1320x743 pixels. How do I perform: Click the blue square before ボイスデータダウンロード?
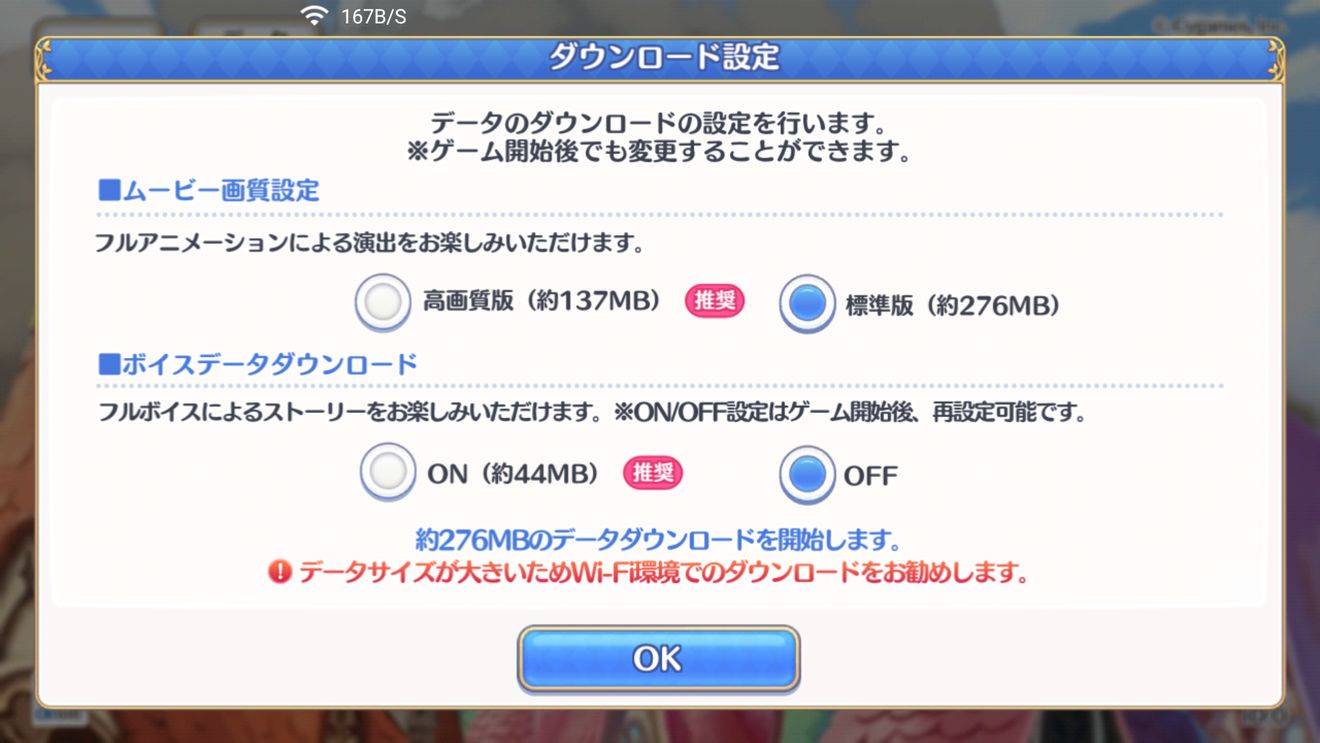[108, 364]
